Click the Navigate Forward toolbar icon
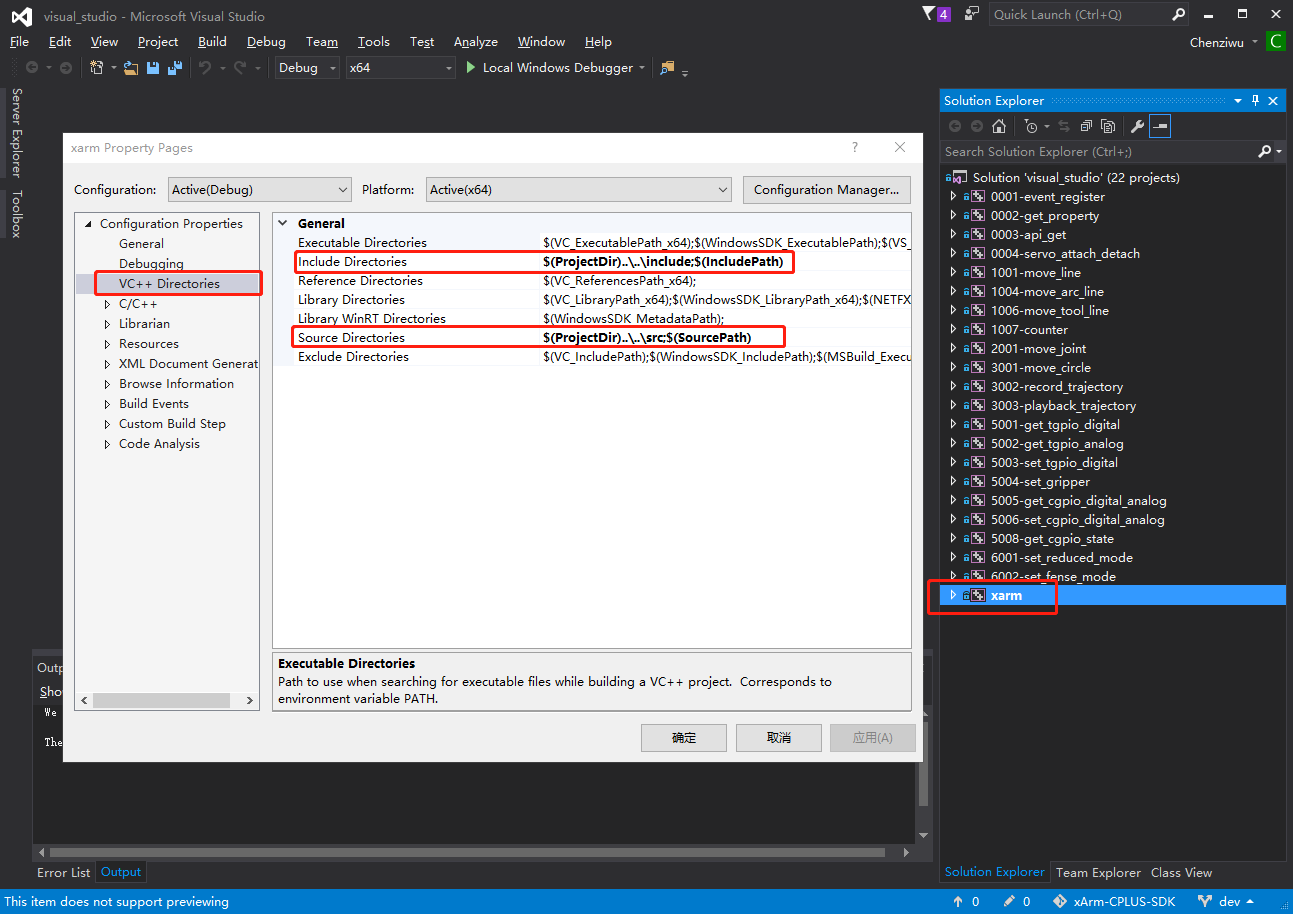 click(66, 68)
